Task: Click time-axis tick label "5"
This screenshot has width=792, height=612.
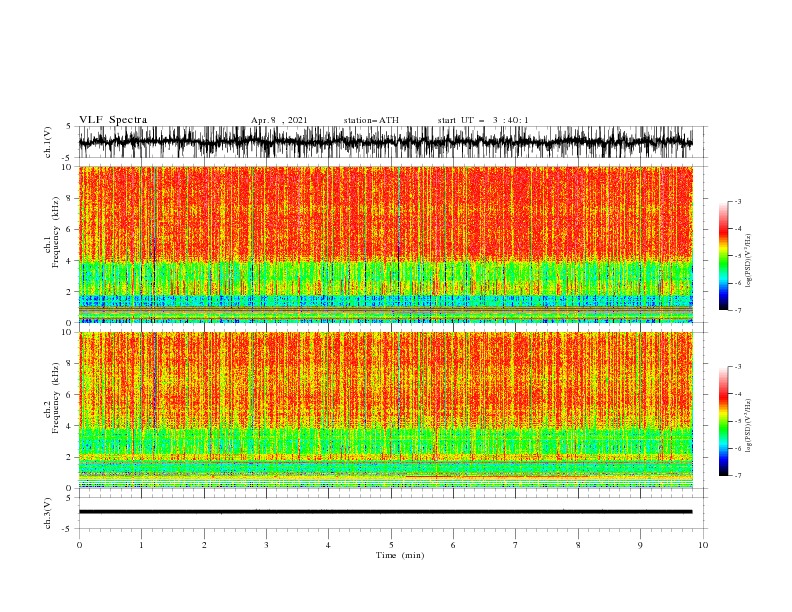Action: [391, 545]
